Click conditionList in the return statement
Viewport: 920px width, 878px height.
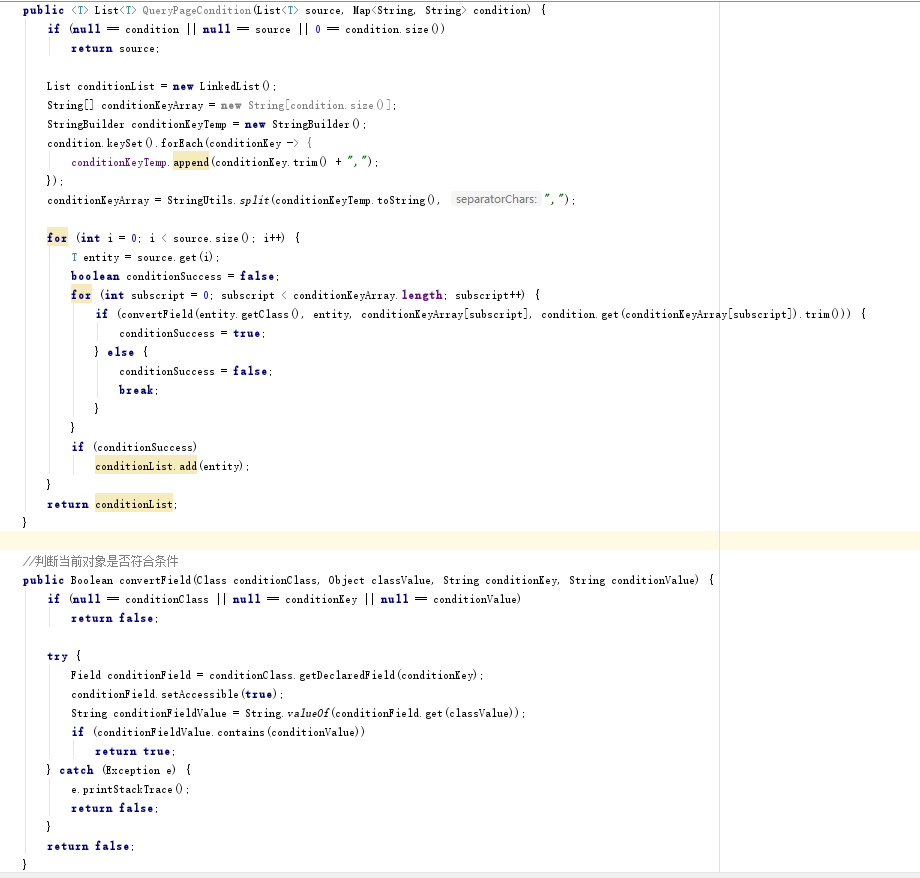135,504
